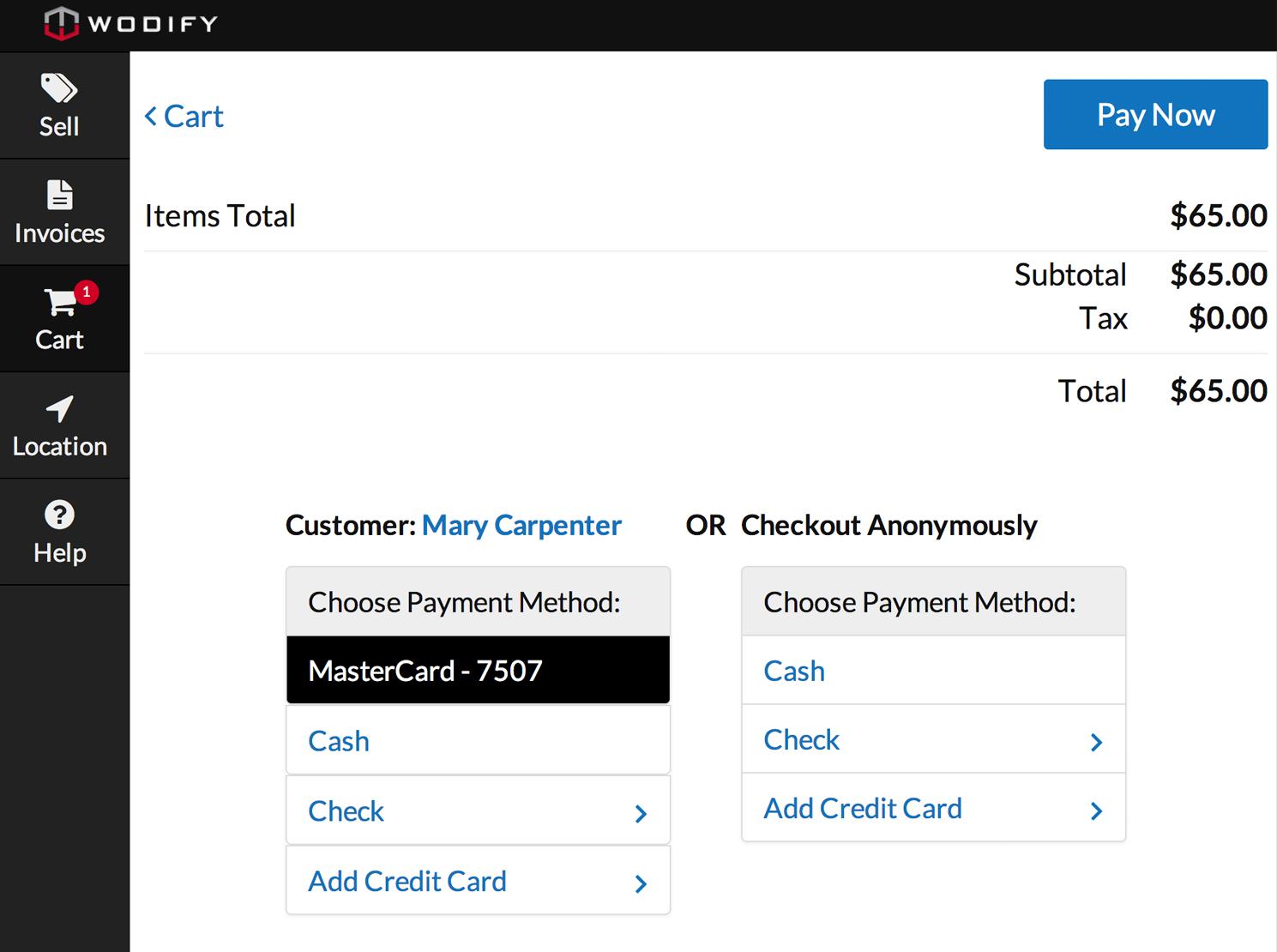The height and width of the screenshot is (952, 1277).
Task: Click the Pay Now button
Action: tap(1154, 114)
